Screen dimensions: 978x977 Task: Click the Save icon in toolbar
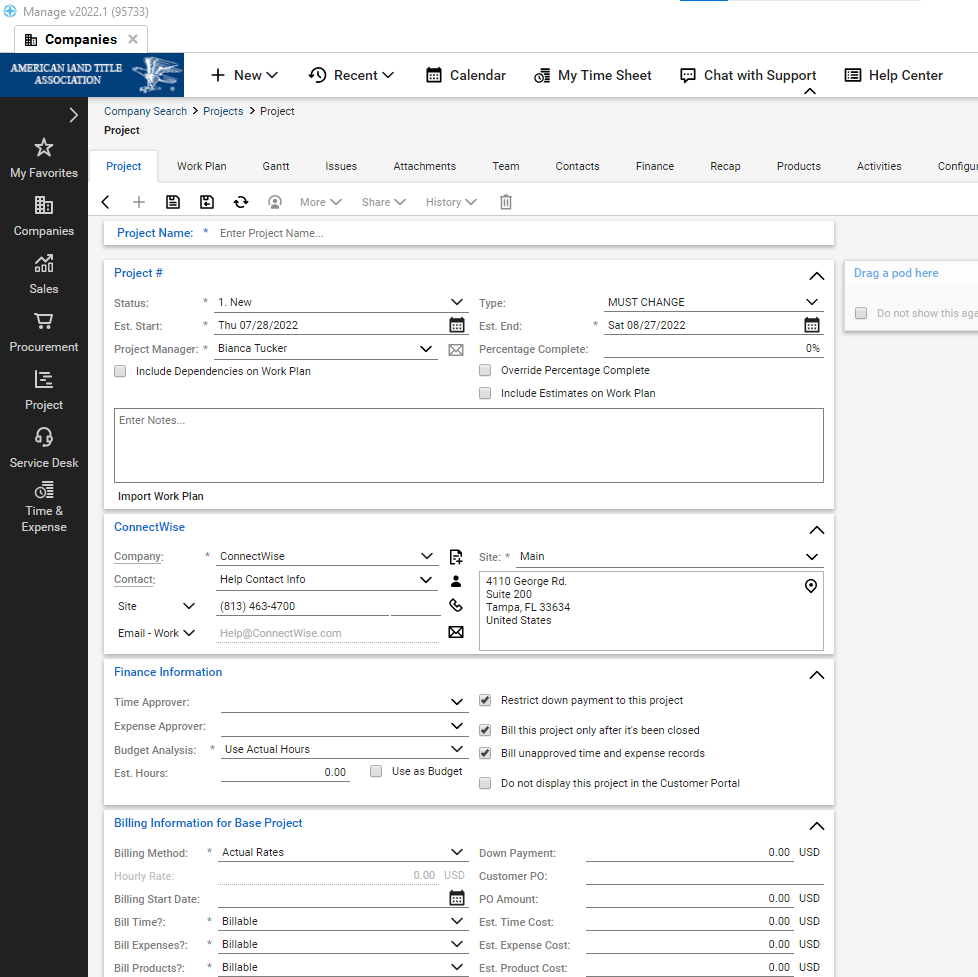click(173, 202)
